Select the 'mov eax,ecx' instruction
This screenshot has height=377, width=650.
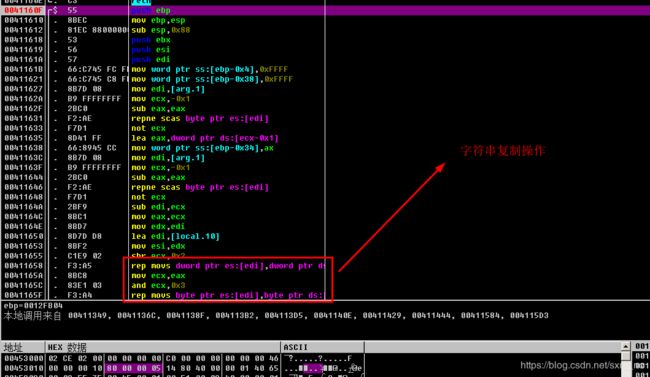click(158, 217)
